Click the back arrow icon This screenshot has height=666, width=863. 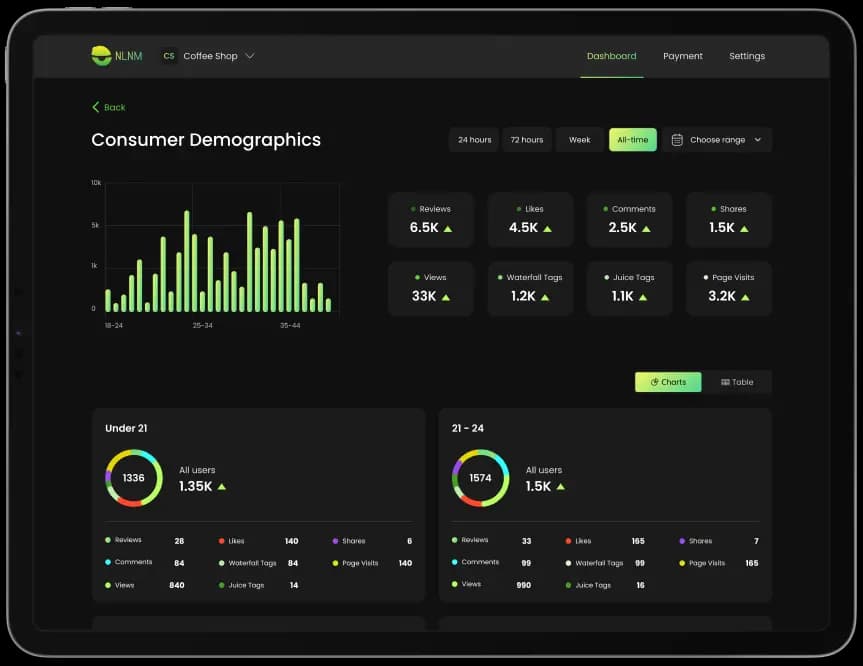coord(96,107)
